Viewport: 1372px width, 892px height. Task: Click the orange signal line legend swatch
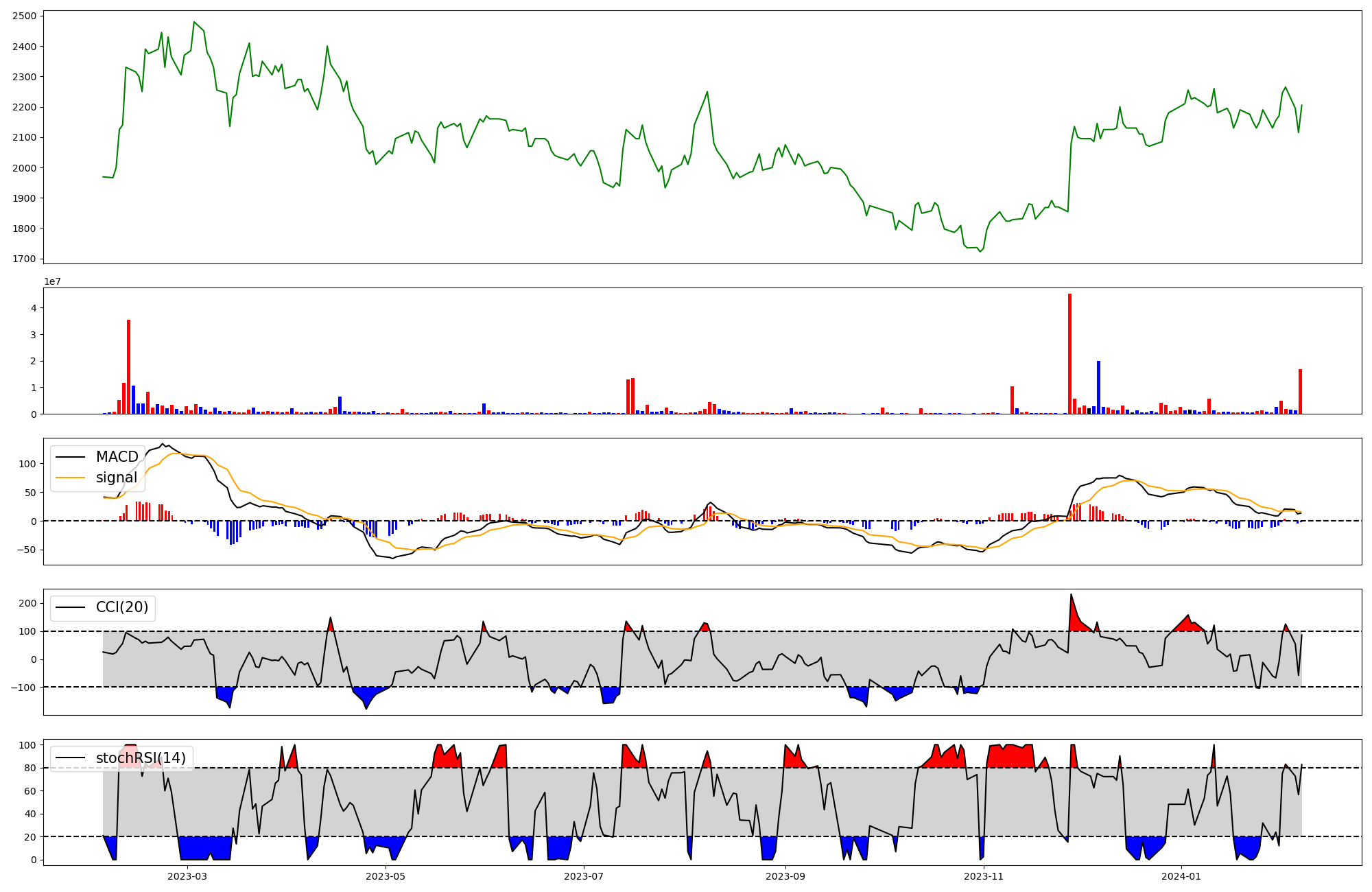(70, 478)
